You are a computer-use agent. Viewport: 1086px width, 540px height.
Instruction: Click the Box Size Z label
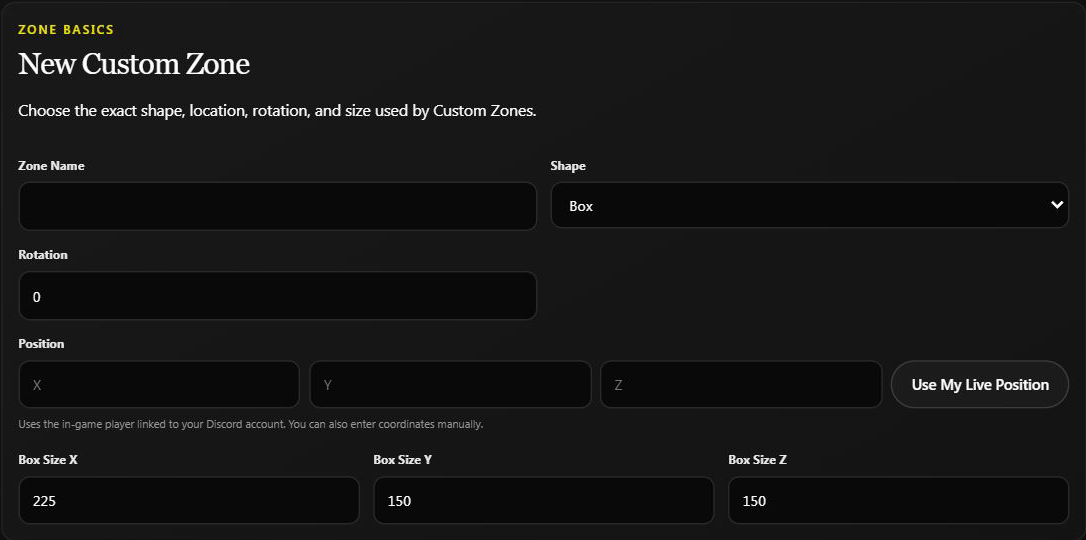pos(758,460)
